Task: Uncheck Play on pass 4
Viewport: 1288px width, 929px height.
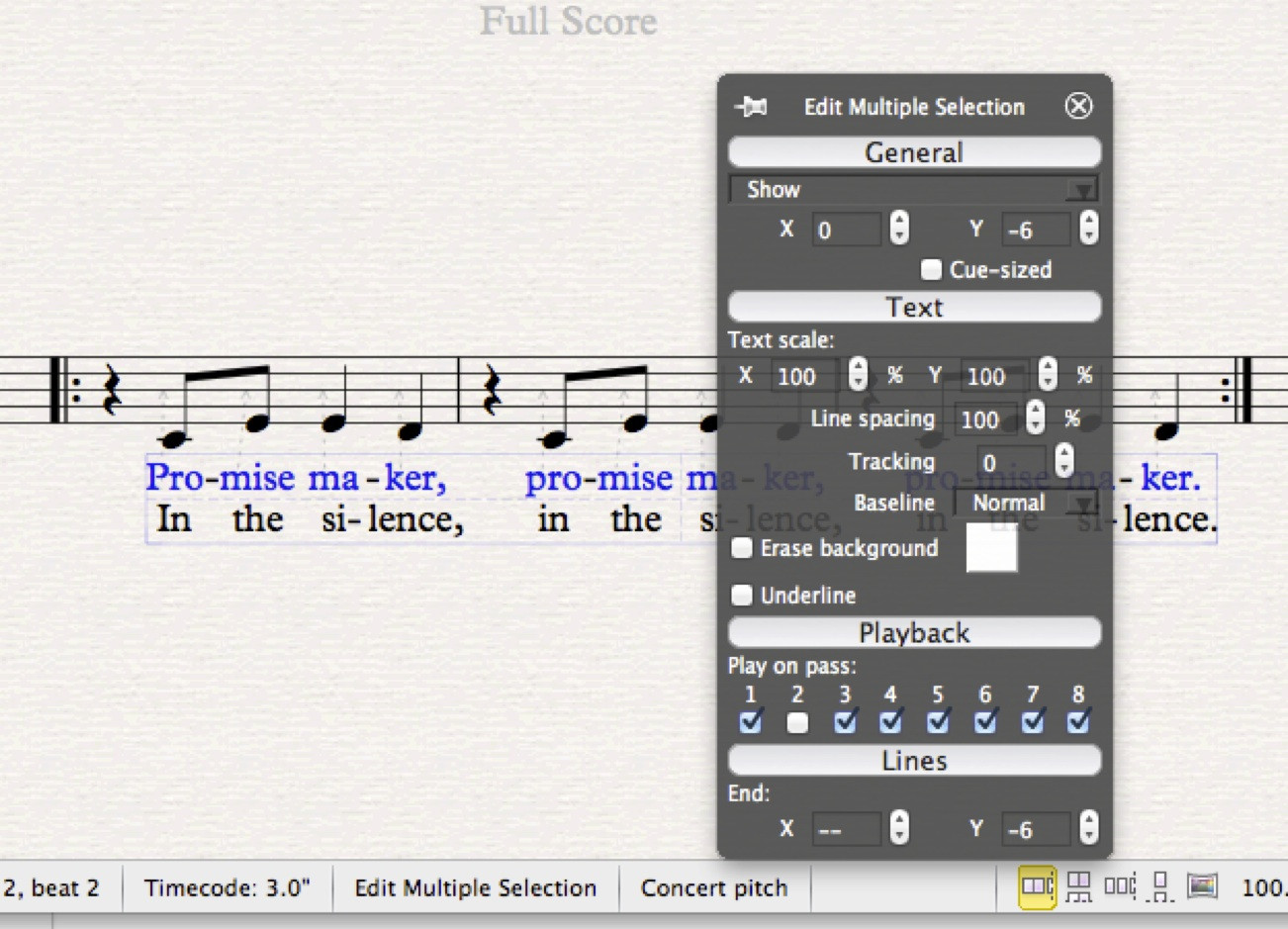Action: click(890, 722)
